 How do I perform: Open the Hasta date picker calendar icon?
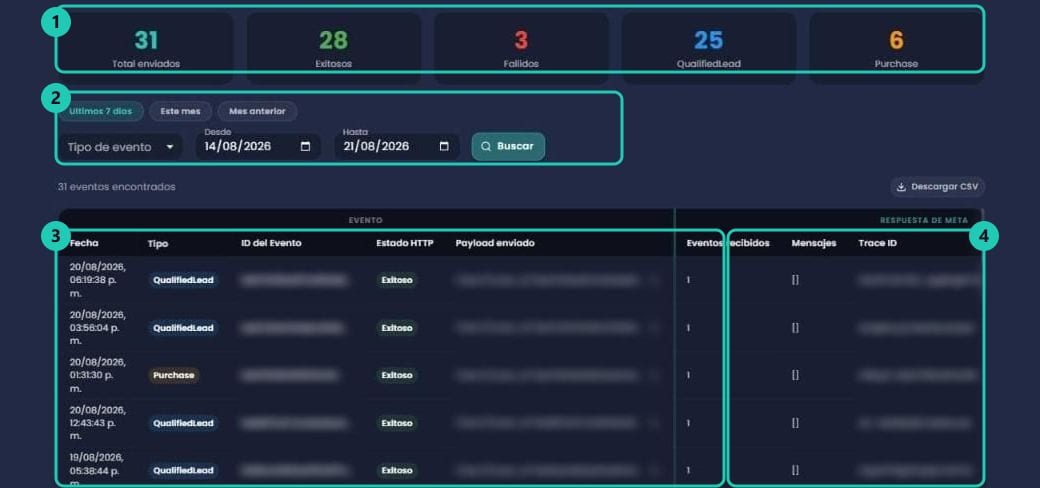[444, 147]
